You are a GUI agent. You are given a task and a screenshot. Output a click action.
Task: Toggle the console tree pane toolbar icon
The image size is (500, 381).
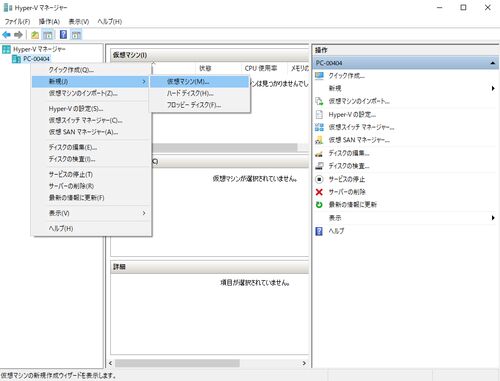tap(48, 35)
